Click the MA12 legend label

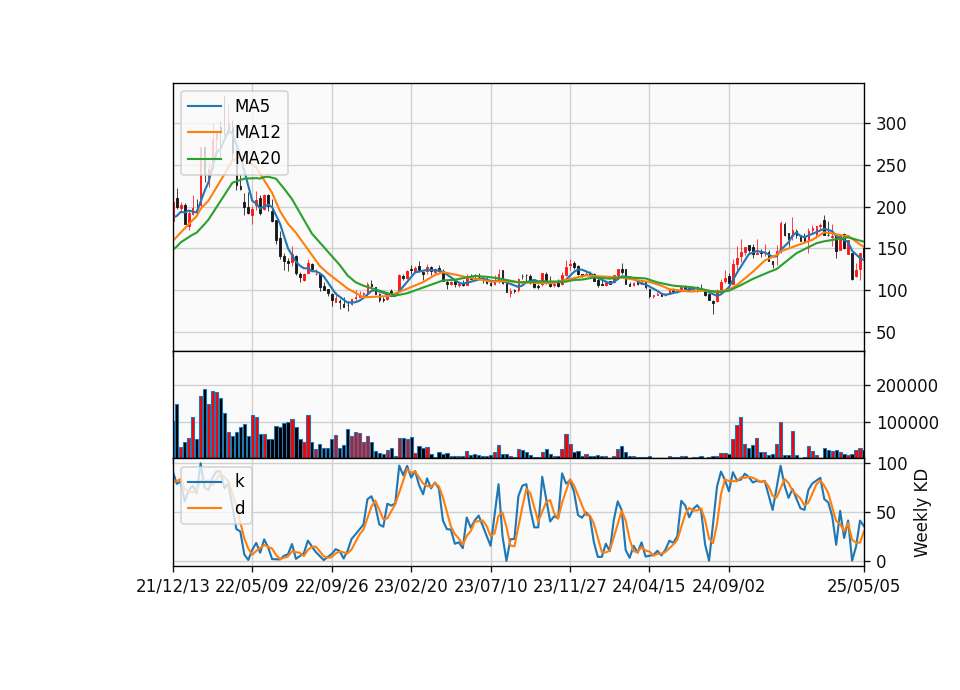click(258, 132)
